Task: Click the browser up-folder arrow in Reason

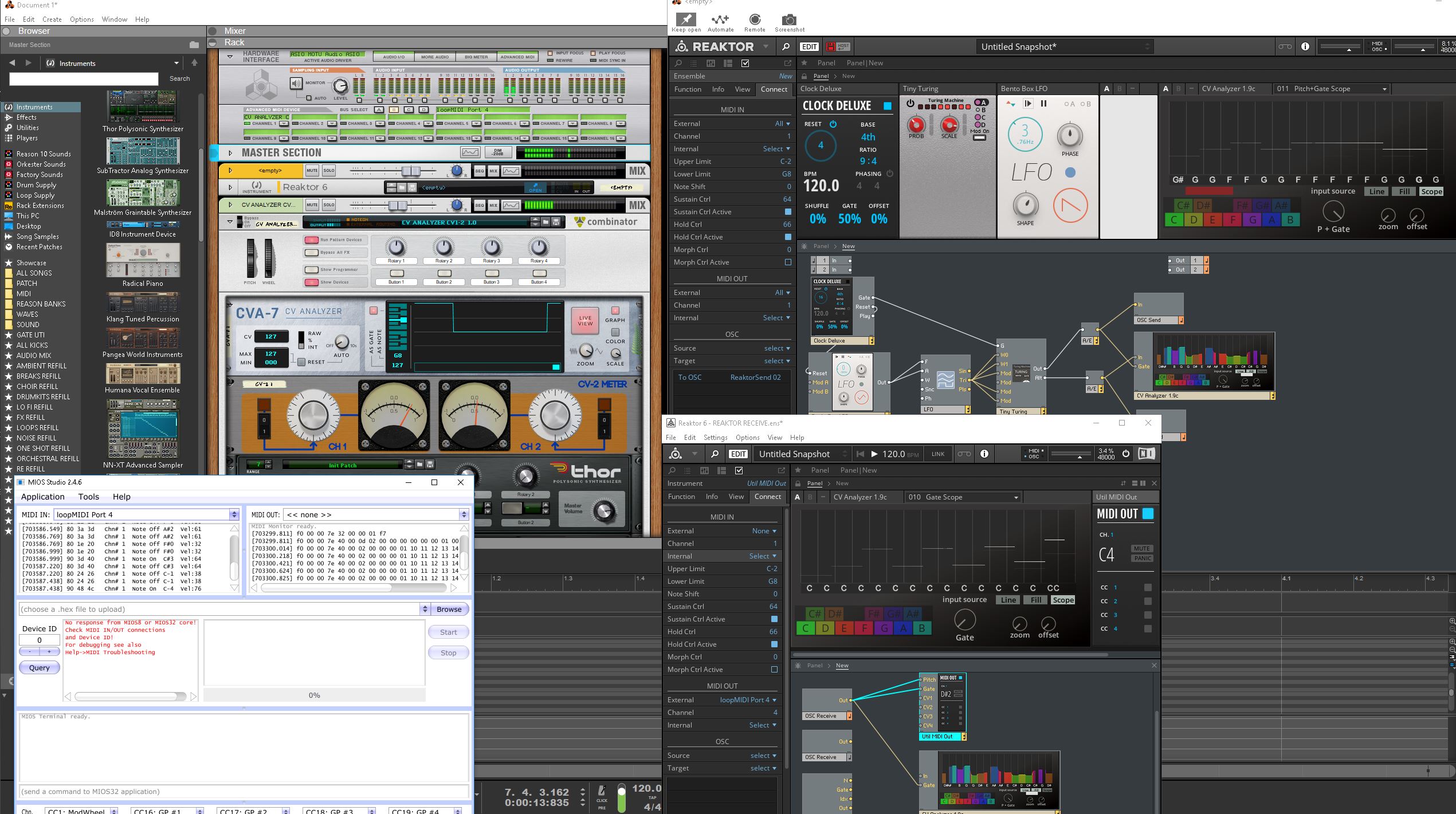Action: click(194, 62)
